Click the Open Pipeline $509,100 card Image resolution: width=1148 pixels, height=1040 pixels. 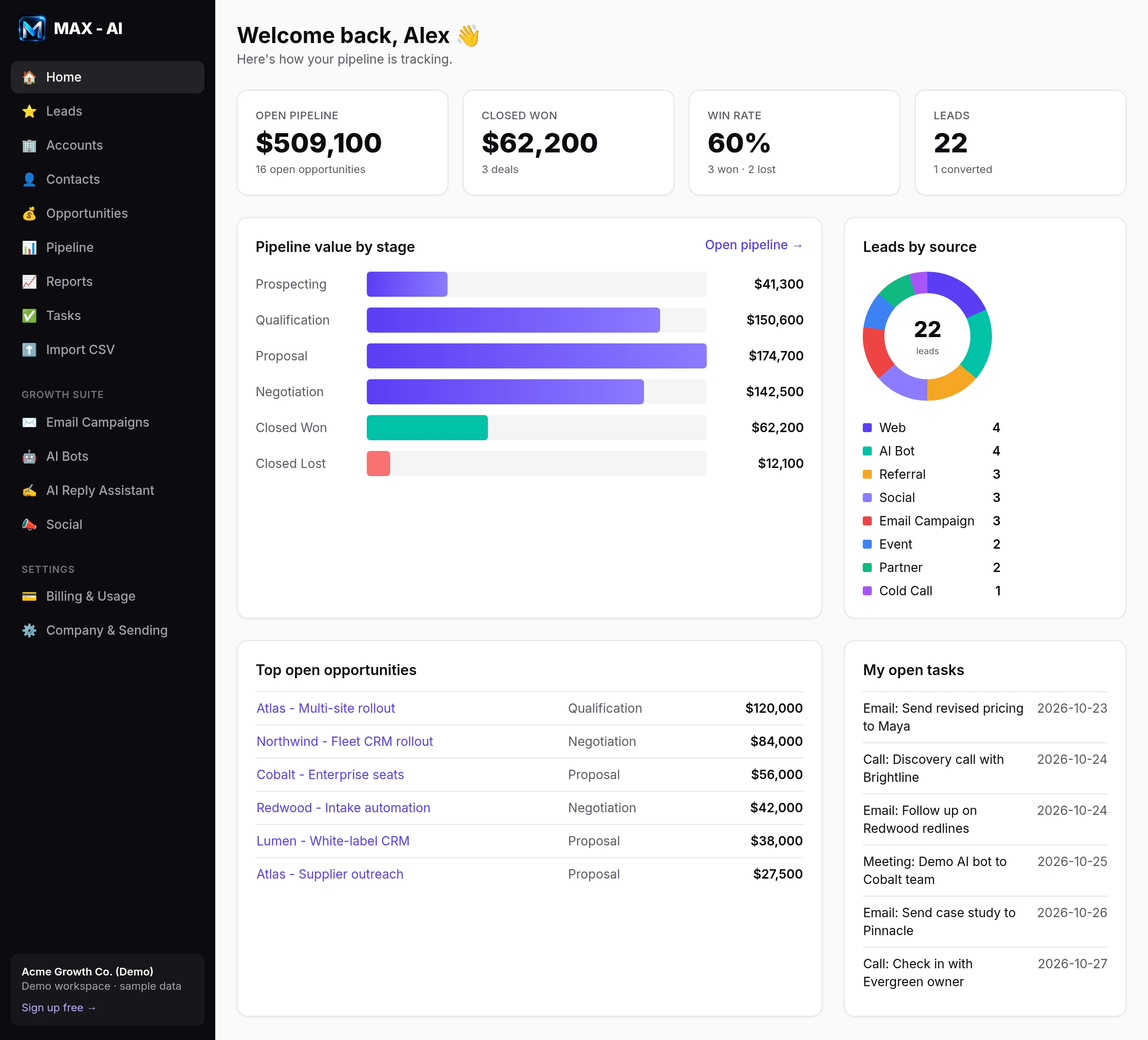(x=343, y=142)
